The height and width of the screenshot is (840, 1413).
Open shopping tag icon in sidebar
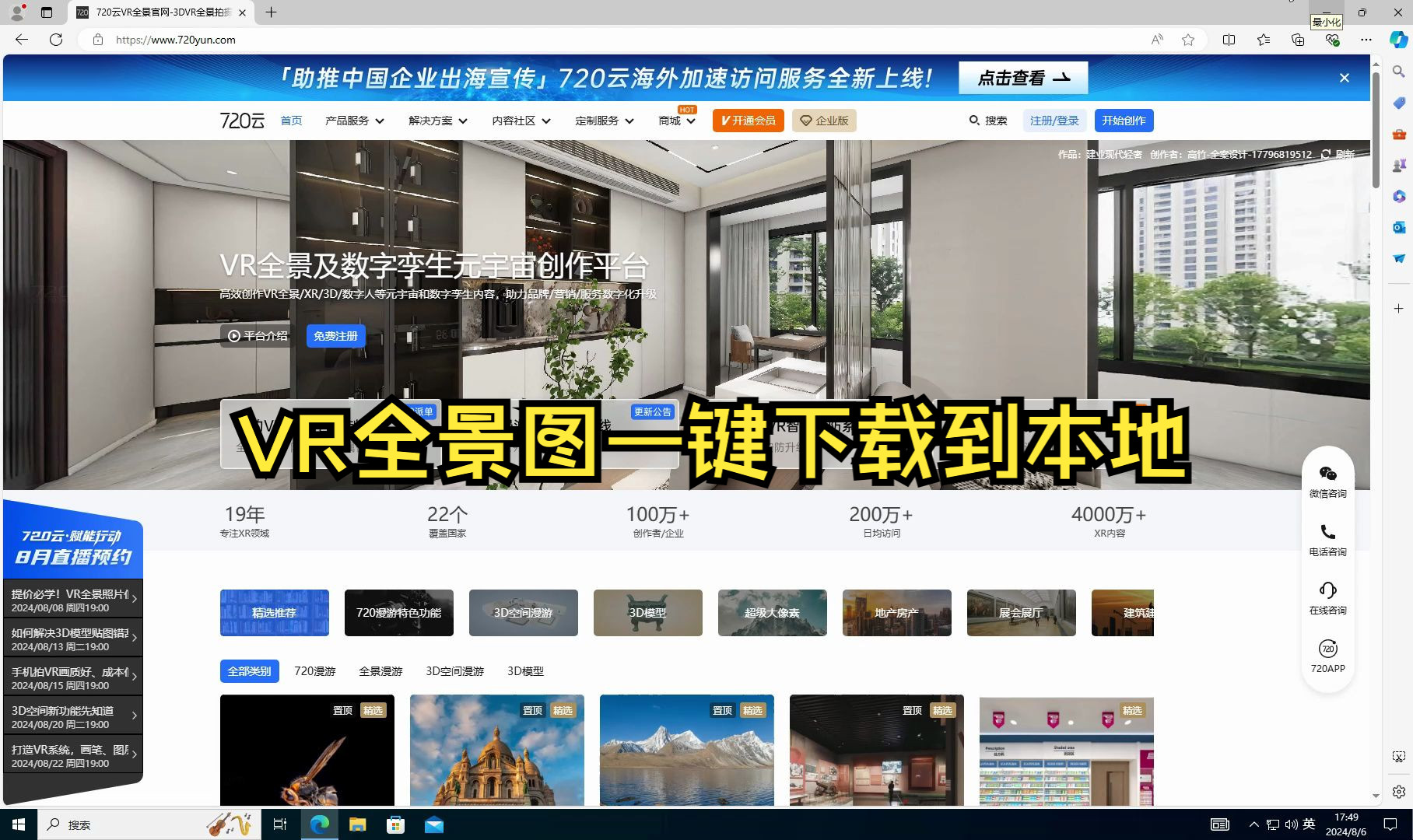[1398, 103]
